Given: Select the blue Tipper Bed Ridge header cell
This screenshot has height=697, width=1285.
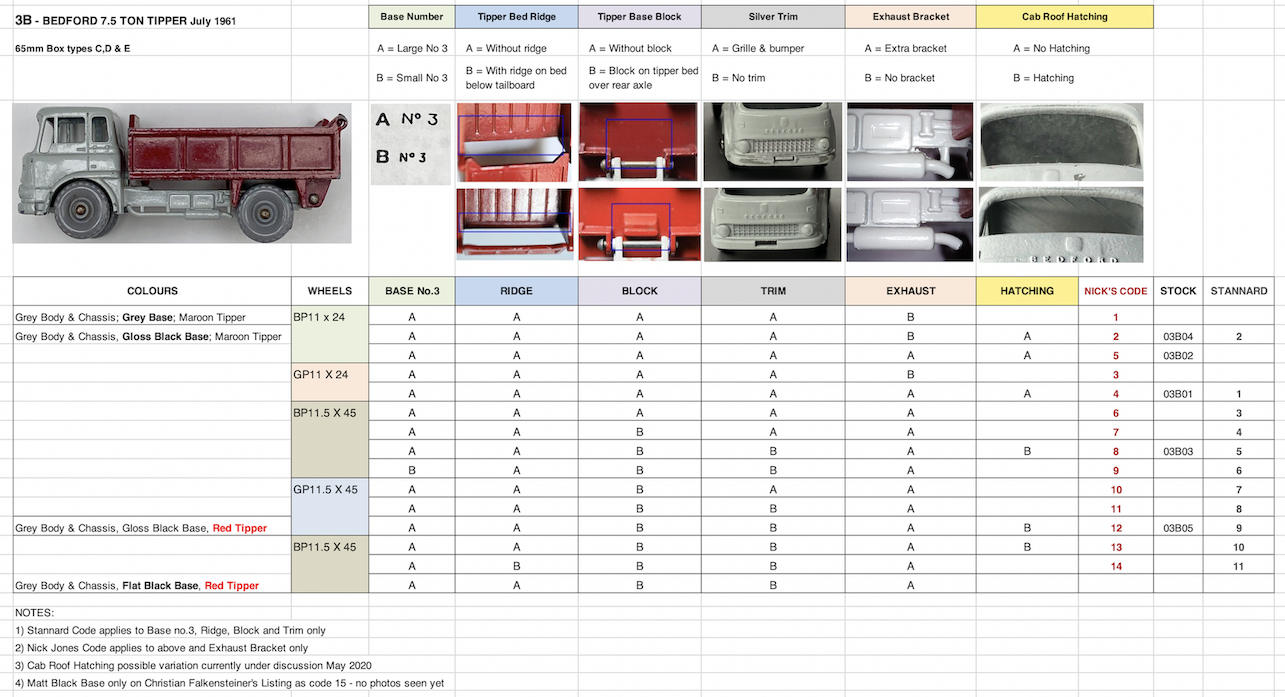Looking at the screenshot, I should (516, 17).
